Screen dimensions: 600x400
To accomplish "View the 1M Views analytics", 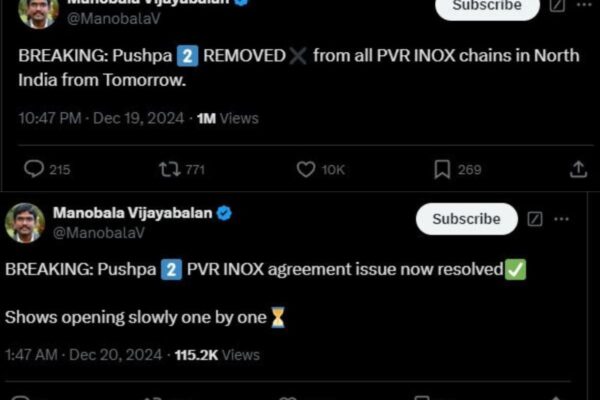I will coord(227,118).
